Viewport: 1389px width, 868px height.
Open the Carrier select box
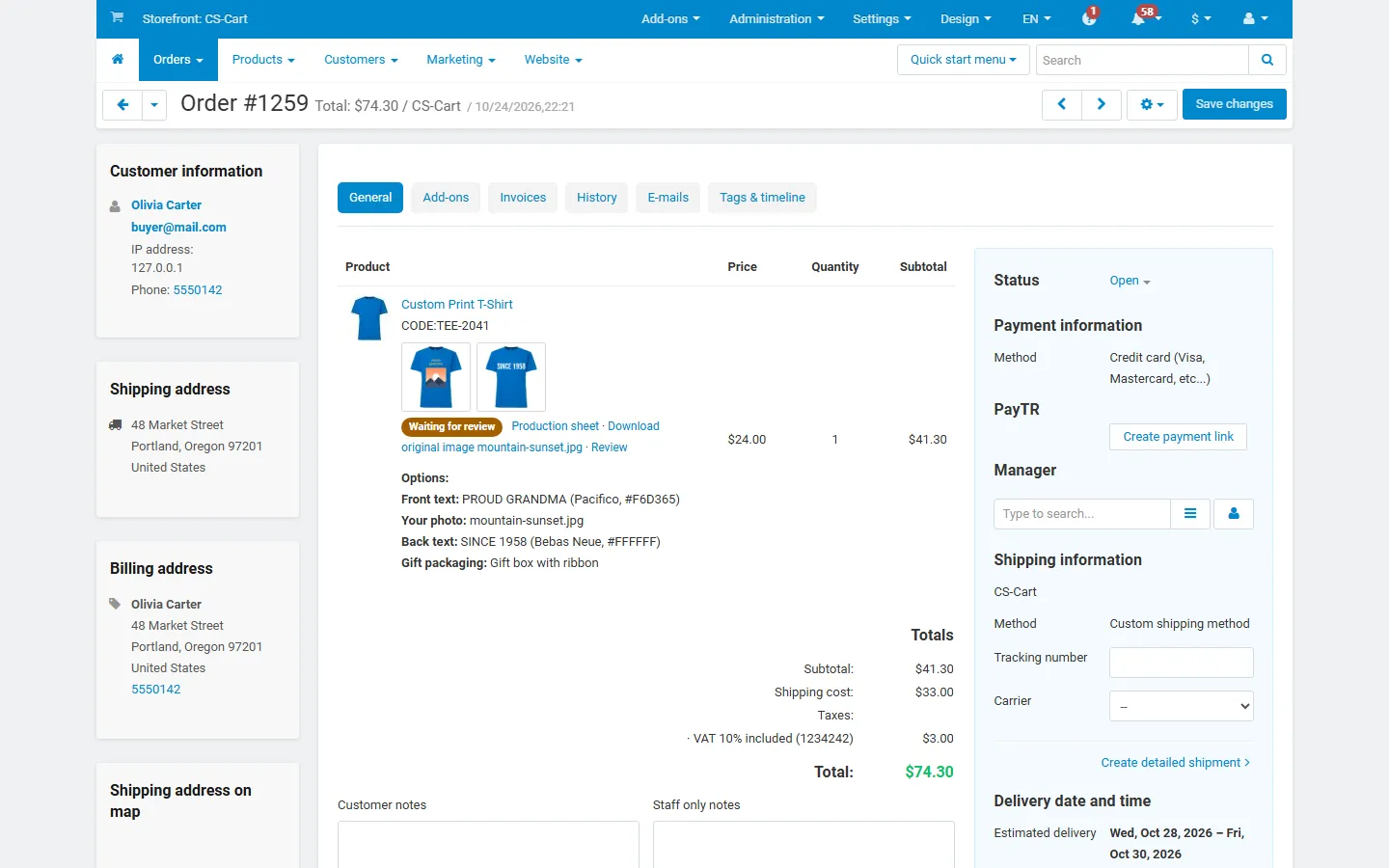[1182, 706]
